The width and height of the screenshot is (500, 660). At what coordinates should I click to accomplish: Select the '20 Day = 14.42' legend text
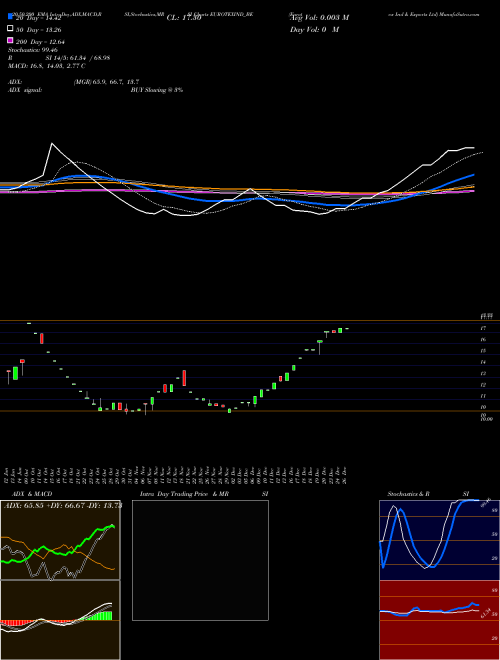pos(39,18)
